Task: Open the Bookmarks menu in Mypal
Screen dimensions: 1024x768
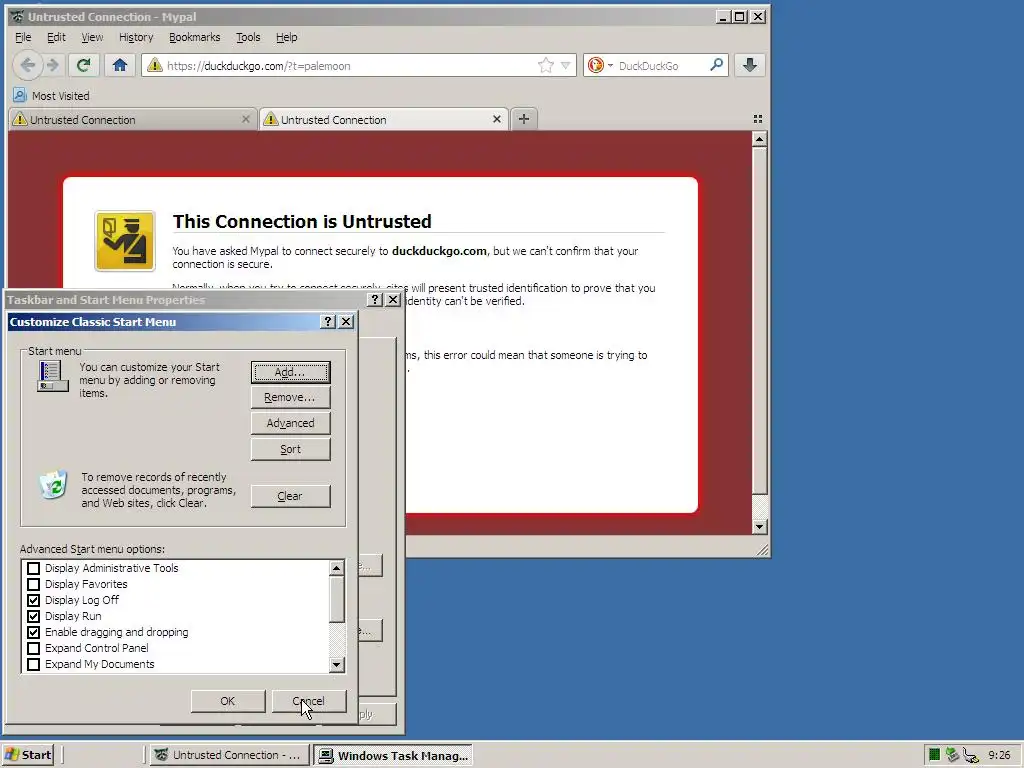Action: click(x=195, y=37)
